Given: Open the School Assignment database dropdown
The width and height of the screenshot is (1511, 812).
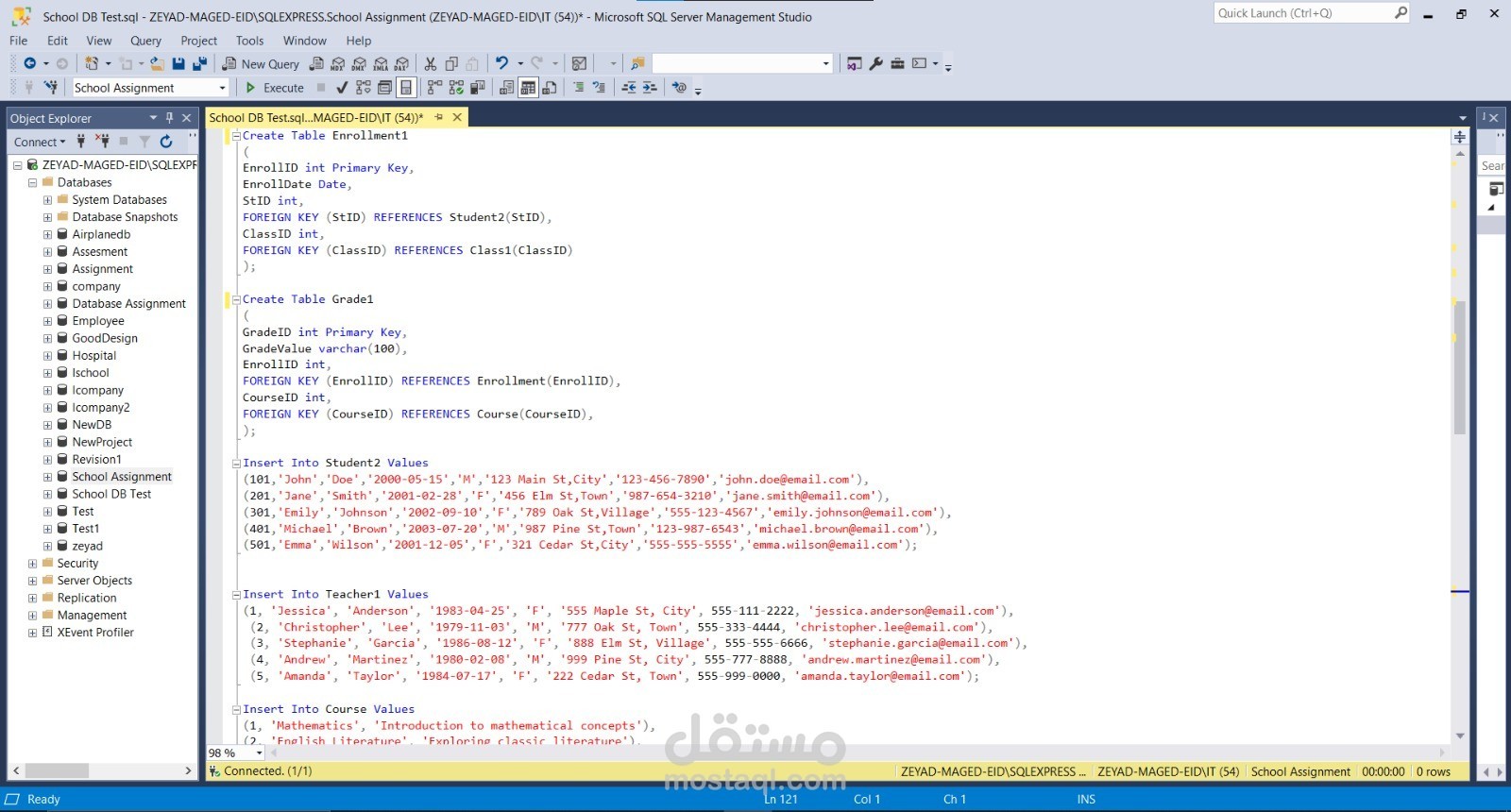Looking at the screenshot, I should click(x=223, y=88).
